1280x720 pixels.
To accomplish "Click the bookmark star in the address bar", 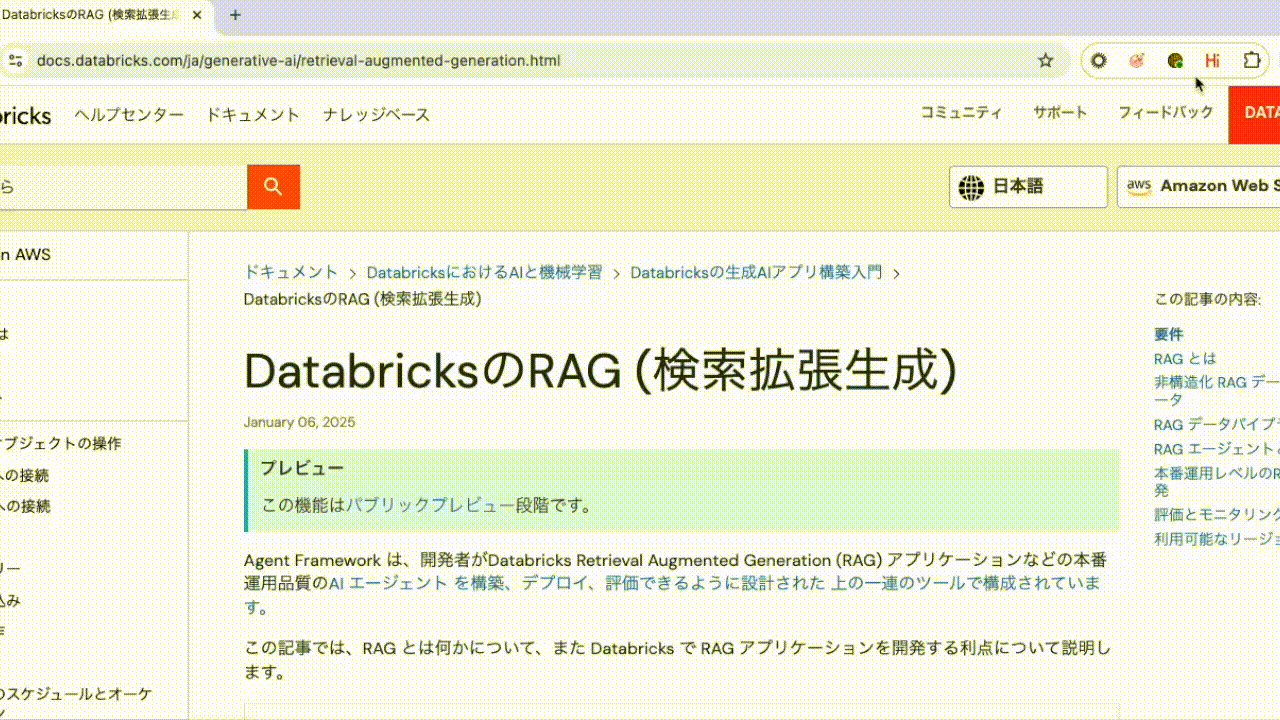I will pos(1045,60).
